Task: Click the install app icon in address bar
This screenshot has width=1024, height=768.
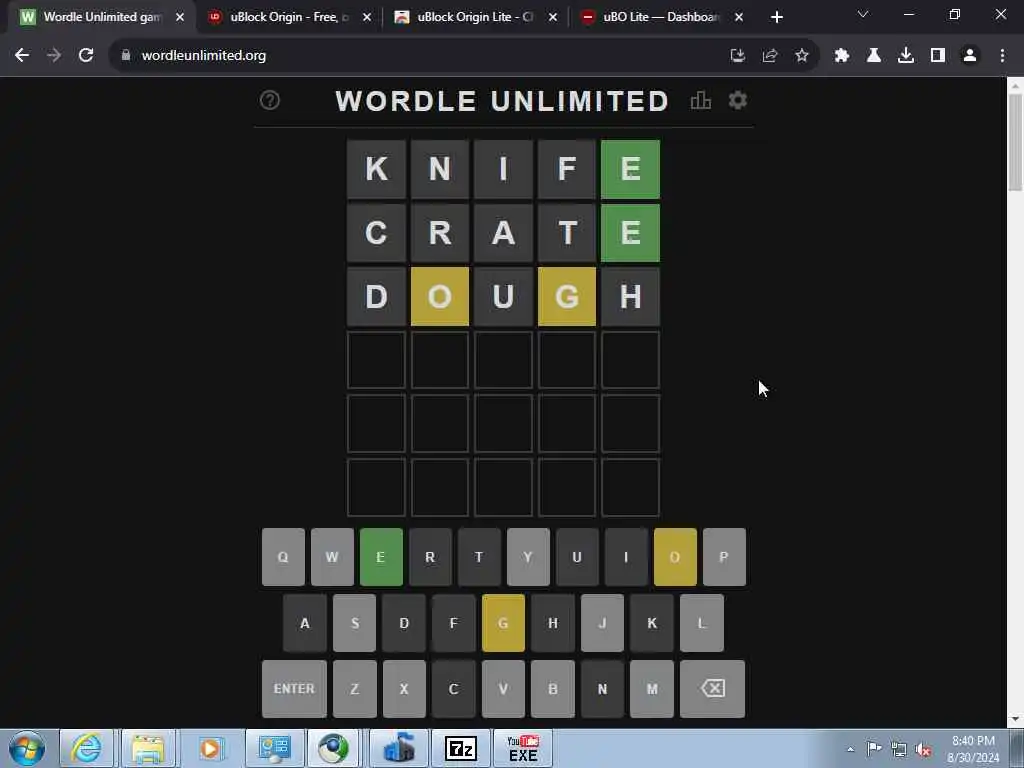Action: 738,56
